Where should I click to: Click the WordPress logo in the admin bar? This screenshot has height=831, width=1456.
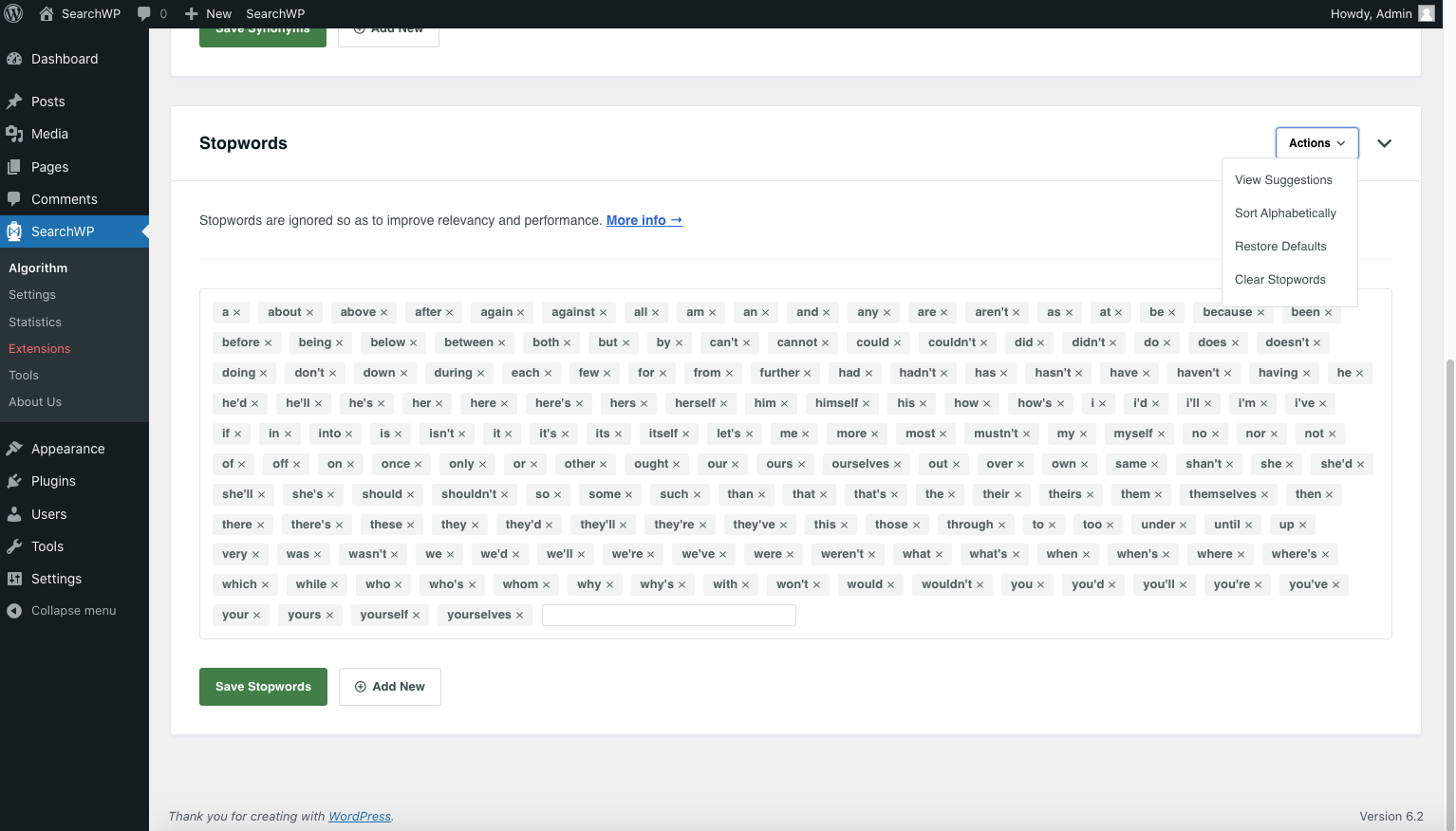tap(13, 13)
